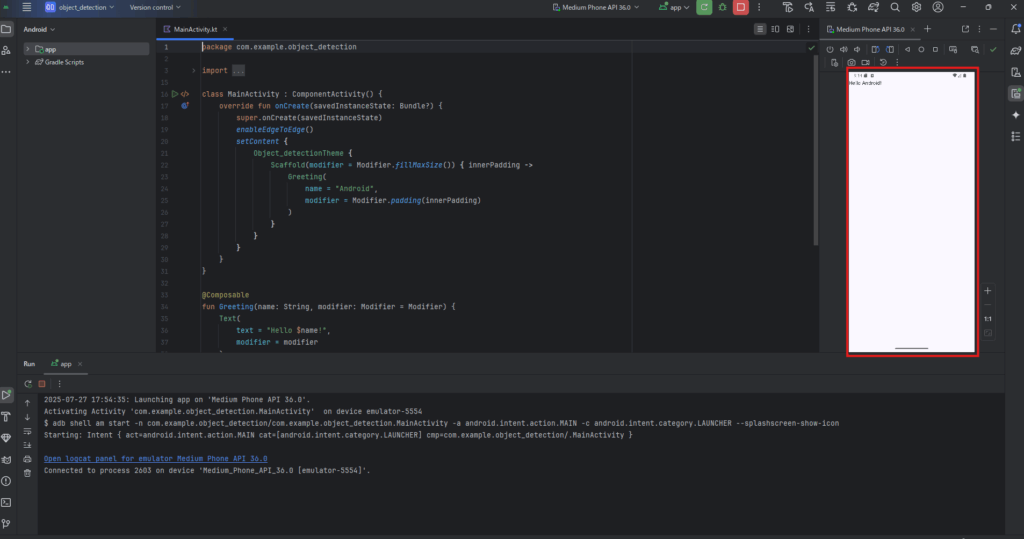
Task: Click emulator Power button
Action: click(830, 50)
